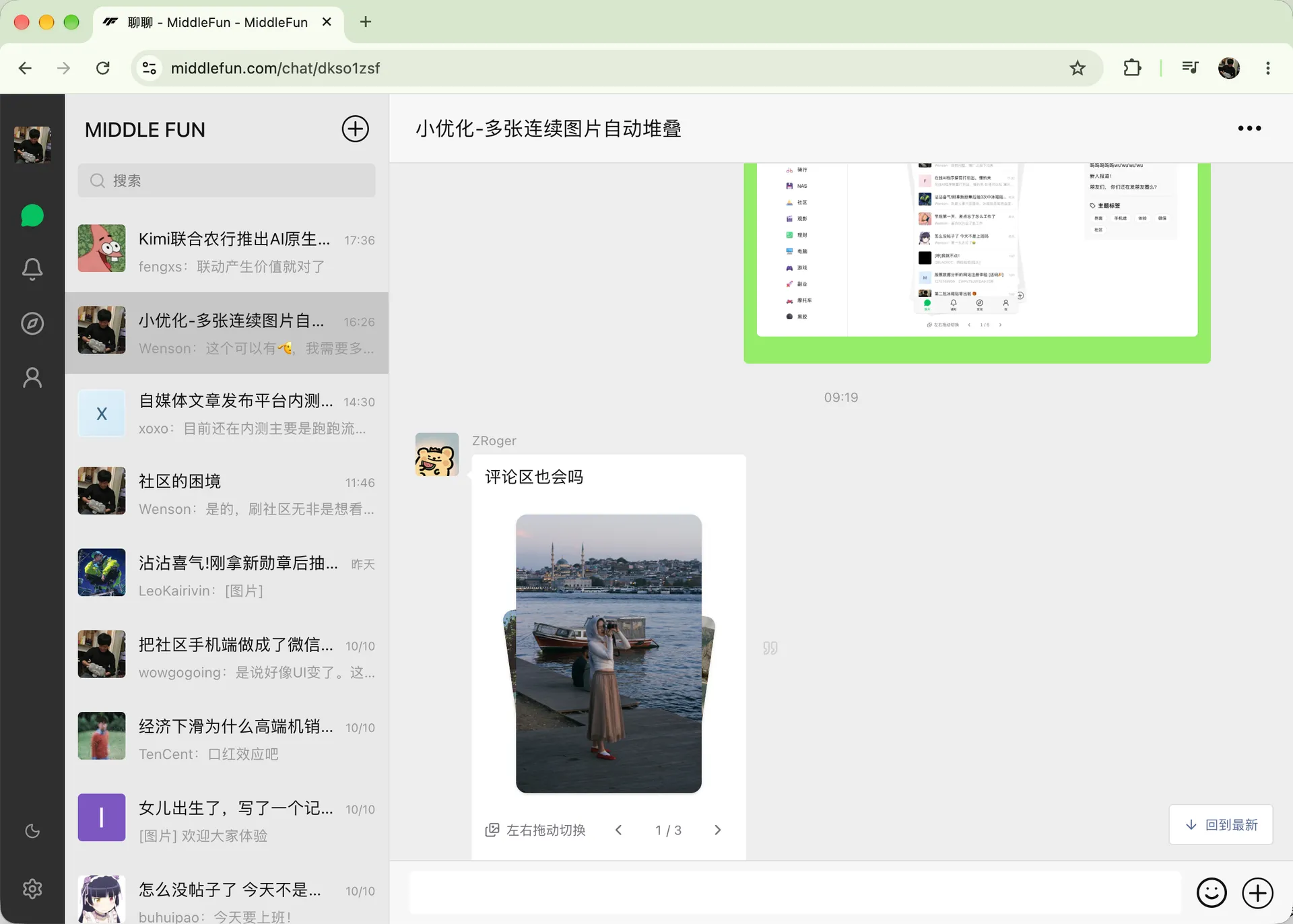Open chat 女儿出生了，写了一个记

[x=226, y=820]
